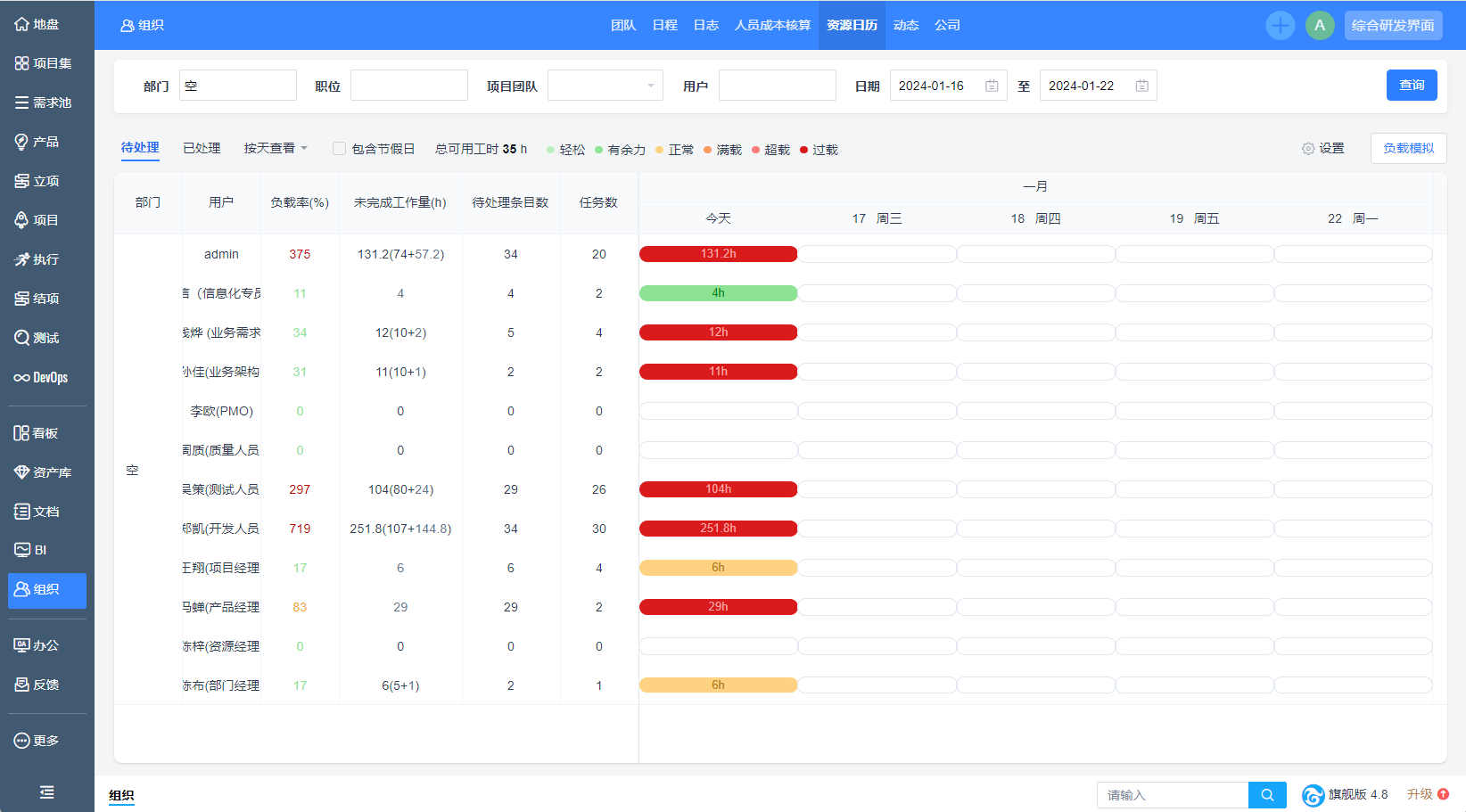Click the 负载模拟 button
The image size is (1466, 812).
click(1408, 149)
